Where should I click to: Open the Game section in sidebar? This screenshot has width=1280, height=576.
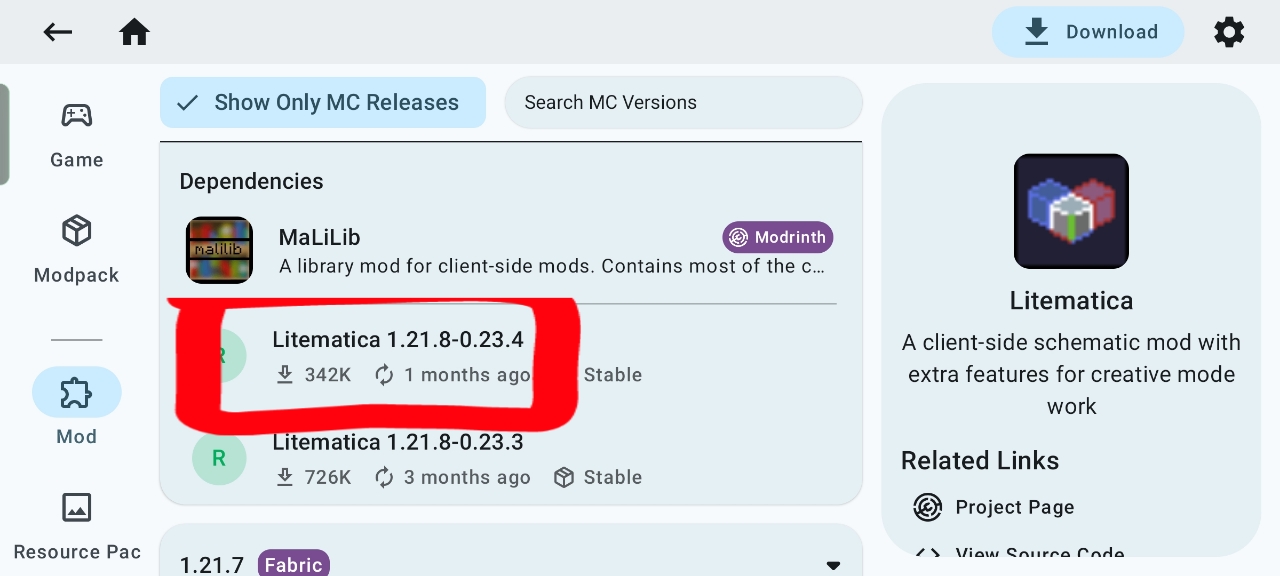coord(77,135)
